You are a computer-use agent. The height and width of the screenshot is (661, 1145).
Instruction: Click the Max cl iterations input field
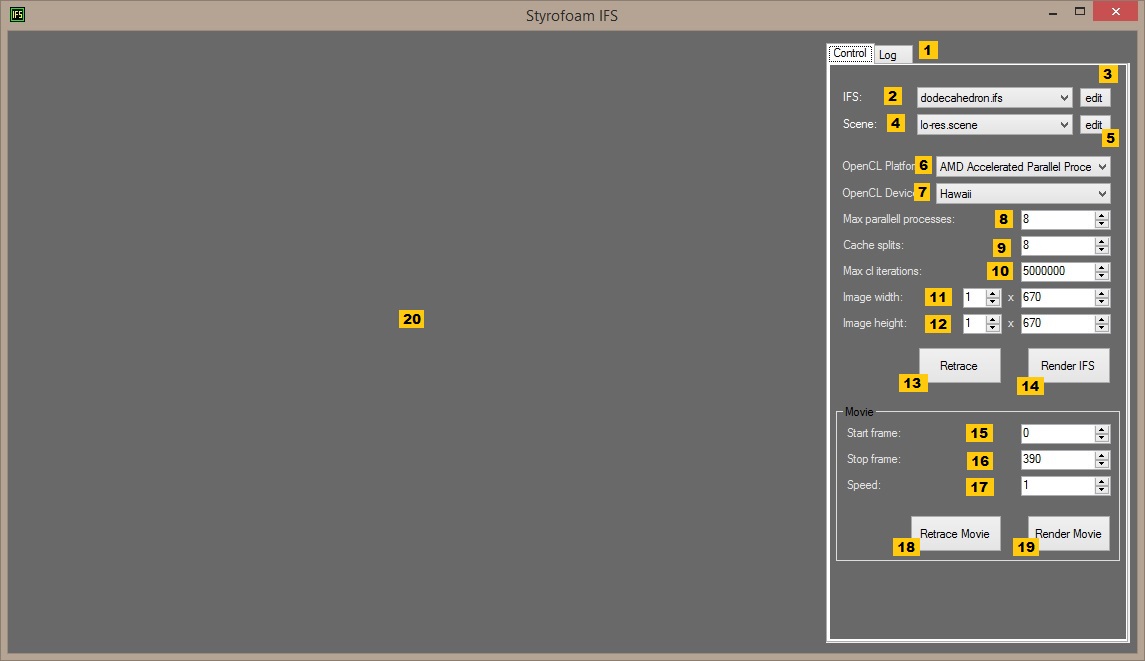(x=1058, y=271)
